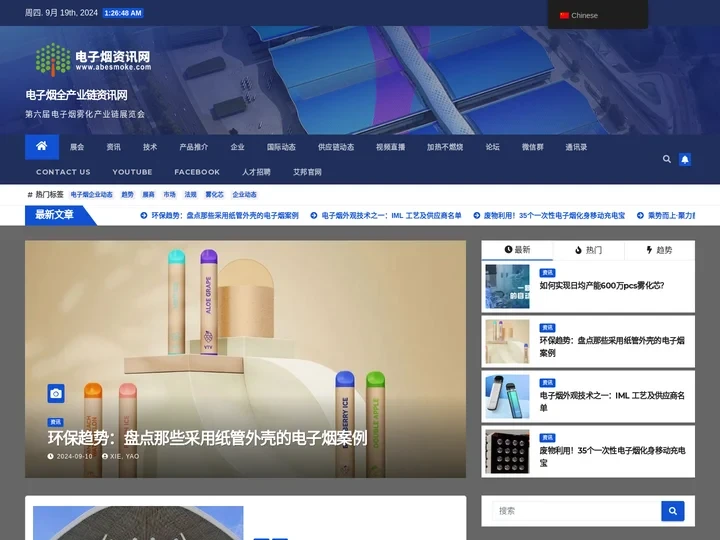Image resolution: width=720 pixels, height=540 pixels.
Task: Open the 人才招聘 menu link
Action: [x=256, y=172]
